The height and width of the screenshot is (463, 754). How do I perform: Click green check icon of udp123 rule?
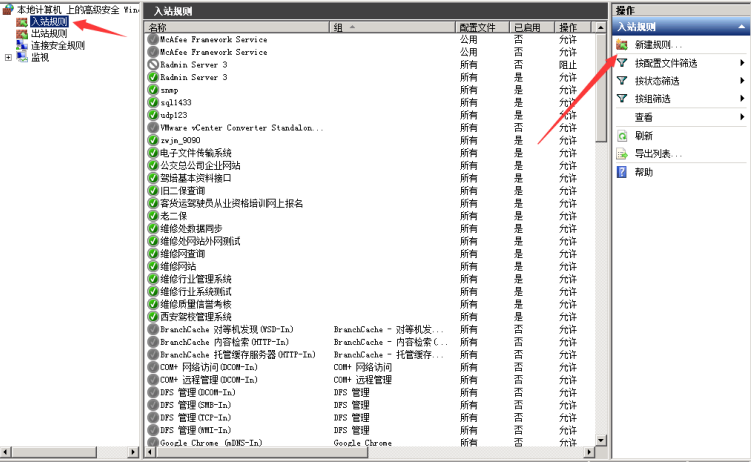(153, 115)
